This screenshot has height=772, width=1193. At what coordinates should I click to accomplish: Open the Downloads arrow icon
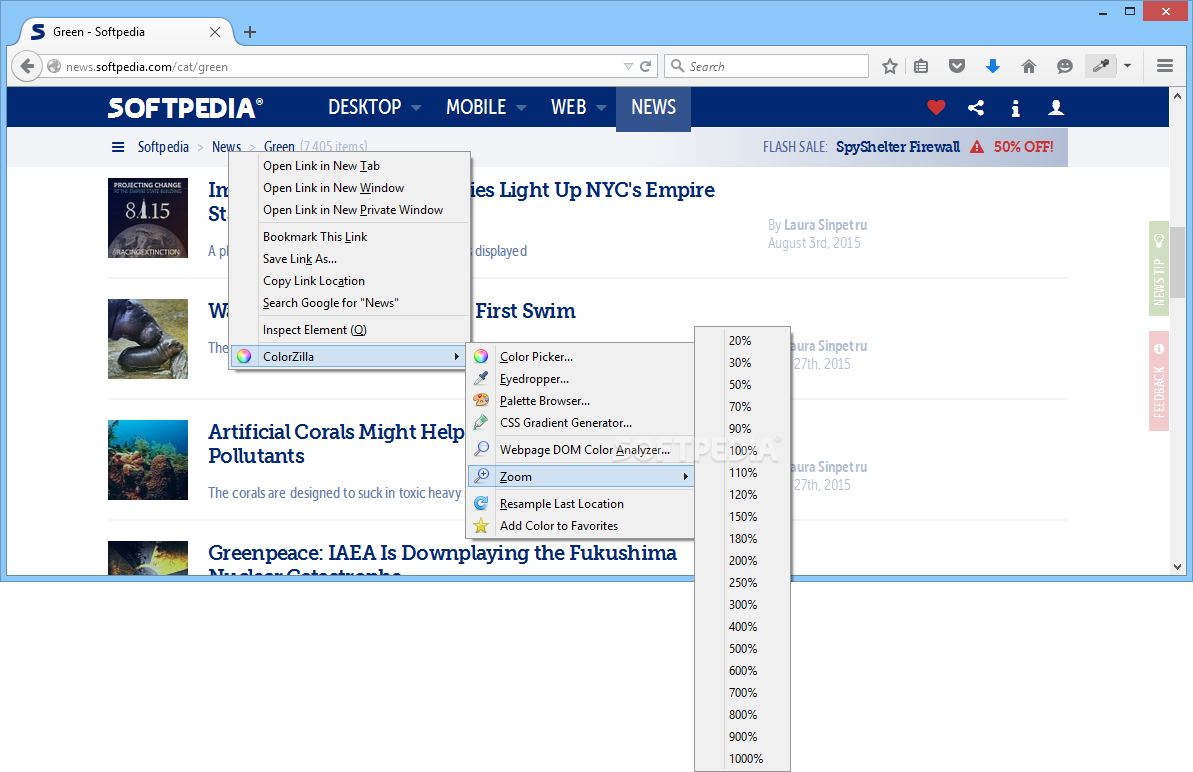click(993, 66)
